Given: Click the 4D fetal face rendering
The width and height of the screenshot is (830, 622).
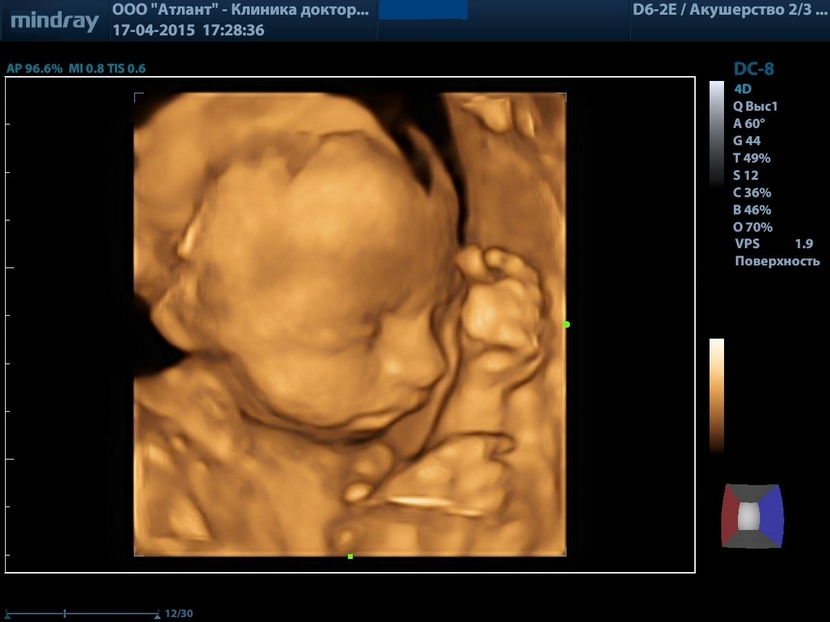Looking at the screenshot, I should click(350, 324).
